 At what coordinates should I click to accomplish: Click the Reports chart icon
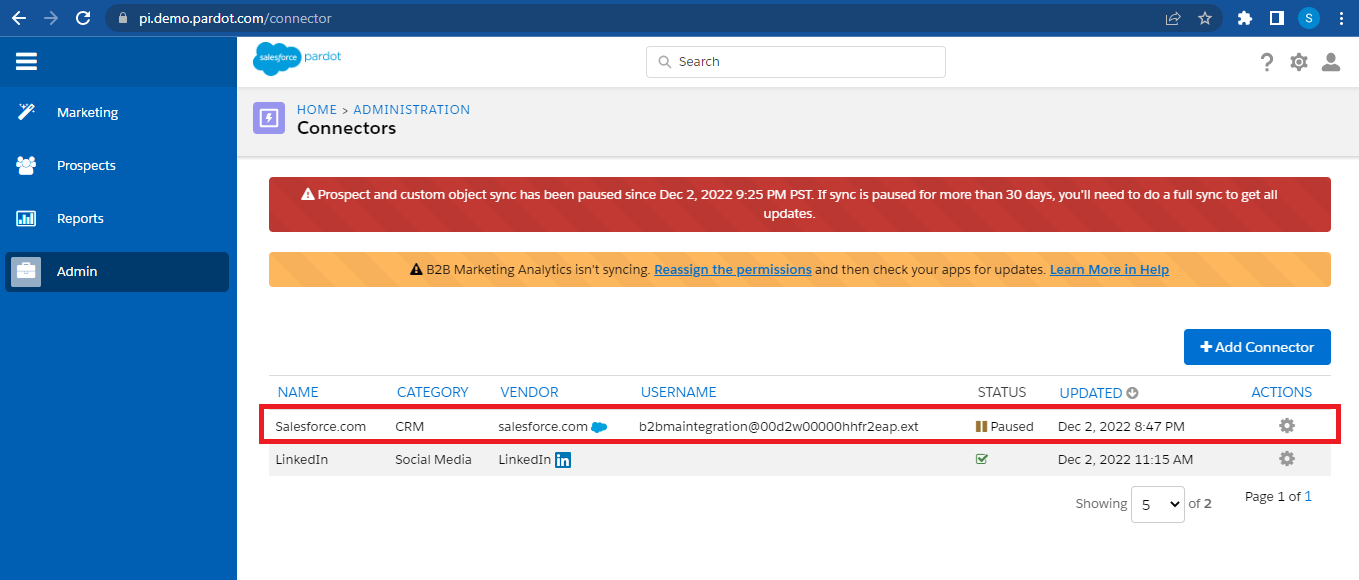(x=27, y=218)
